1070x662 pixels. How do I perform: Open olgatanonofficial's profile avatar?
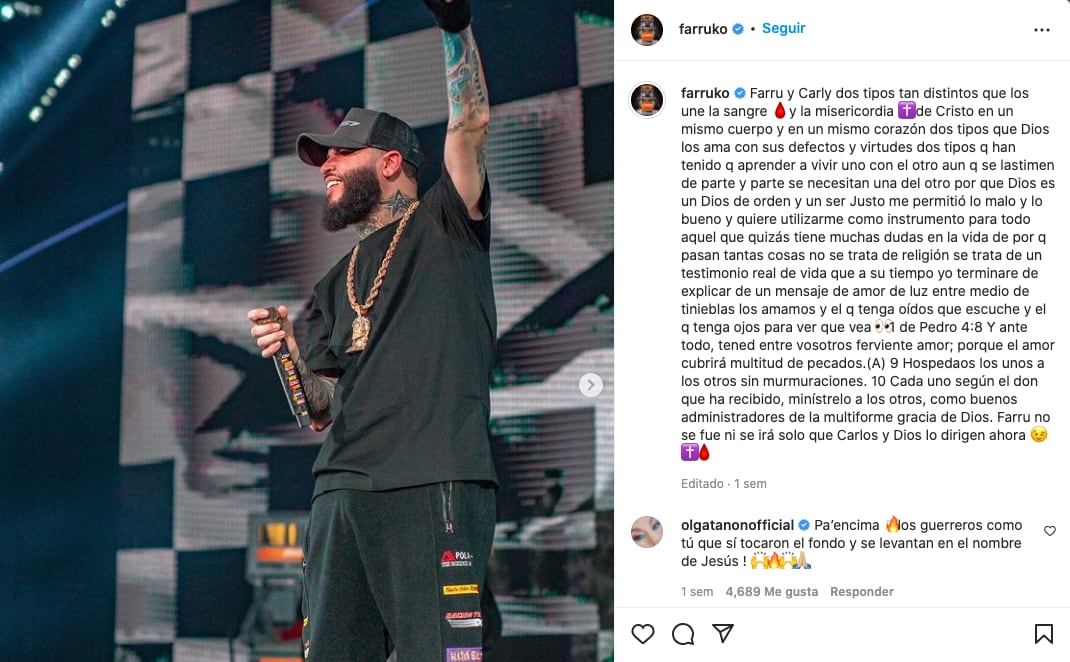tap(646, 532)
